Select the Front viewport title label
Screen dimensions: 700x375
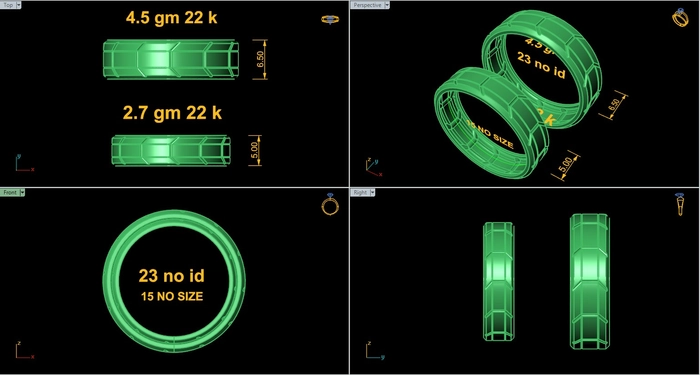point(10,192)
